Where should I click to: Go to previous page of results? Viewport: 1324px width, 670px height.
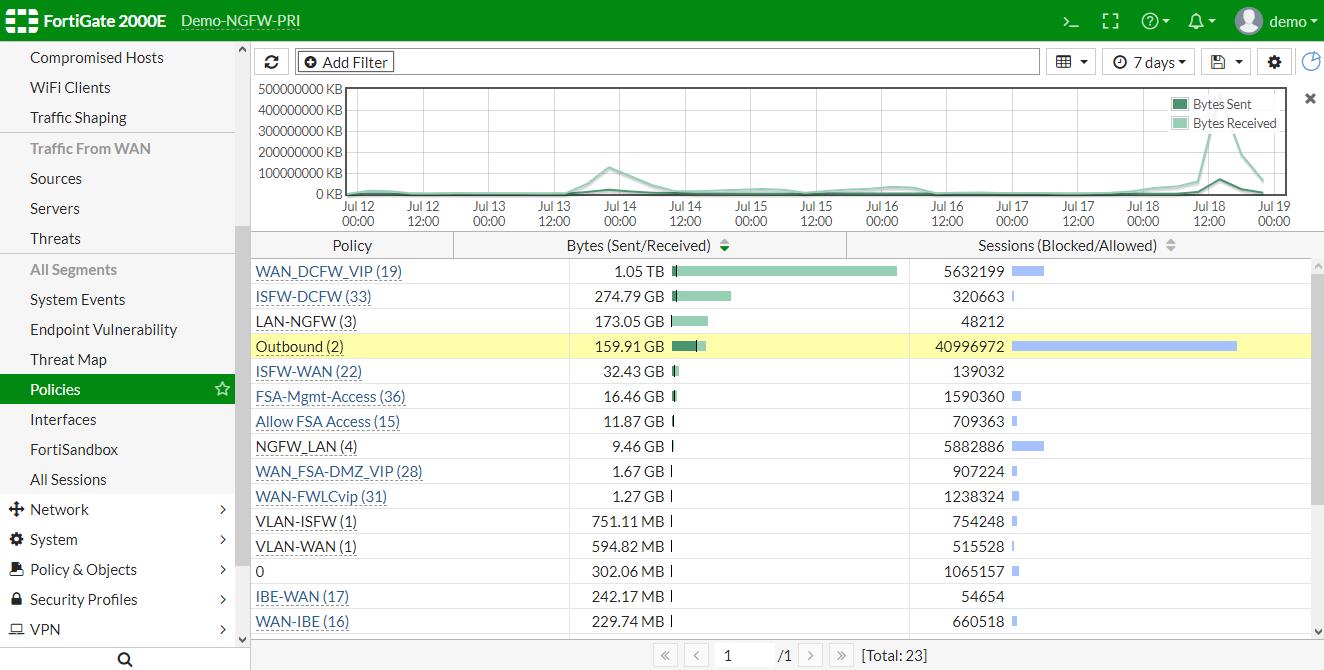click(696, 655)
